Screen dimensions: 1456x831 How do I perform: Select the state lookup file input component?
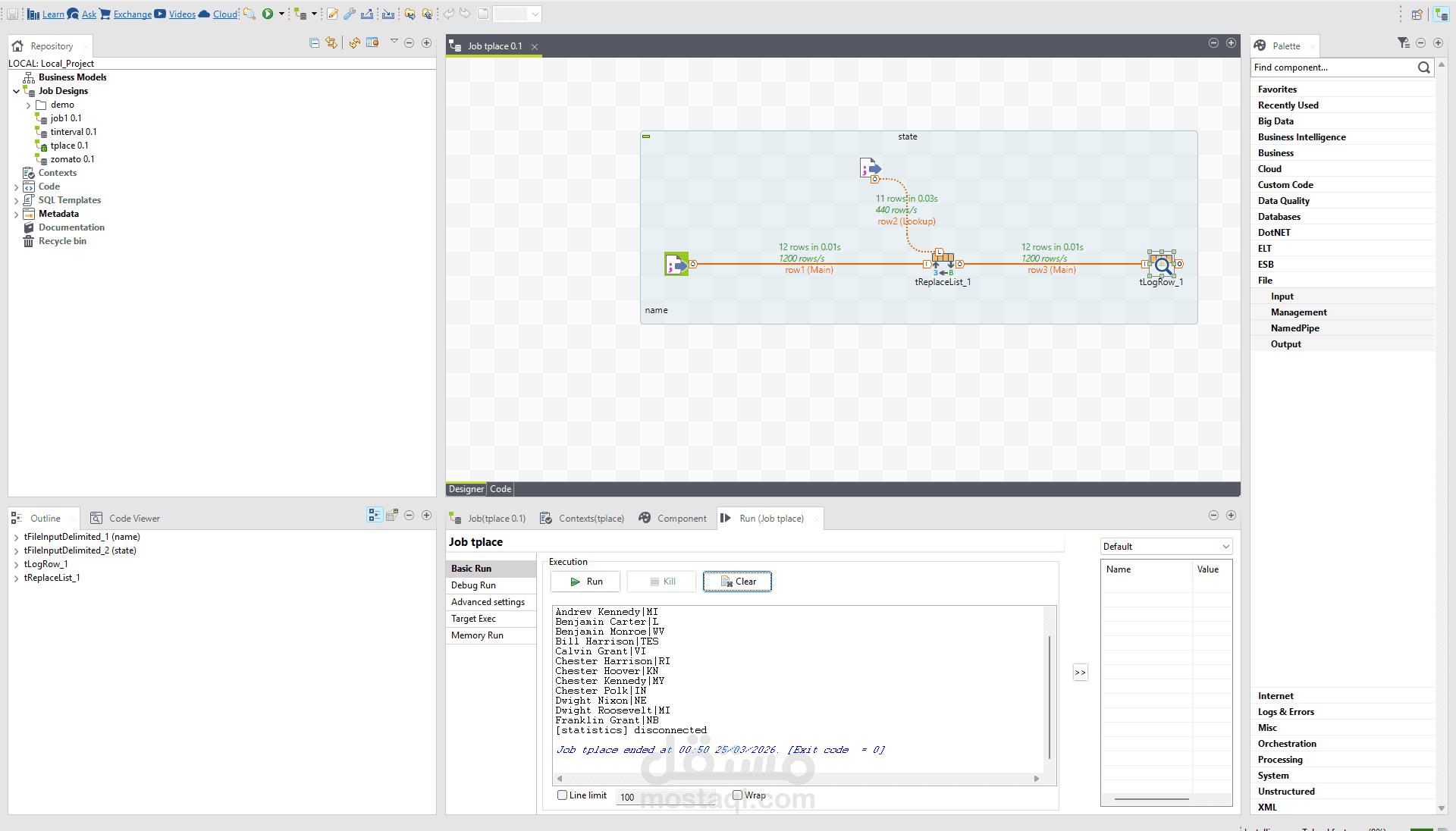click(869, 168)
